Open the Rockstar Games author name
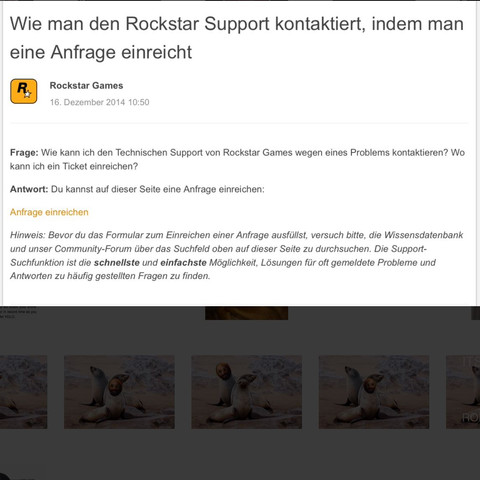The height and width of the screenshot is (480, 480). tap(86, 86)
